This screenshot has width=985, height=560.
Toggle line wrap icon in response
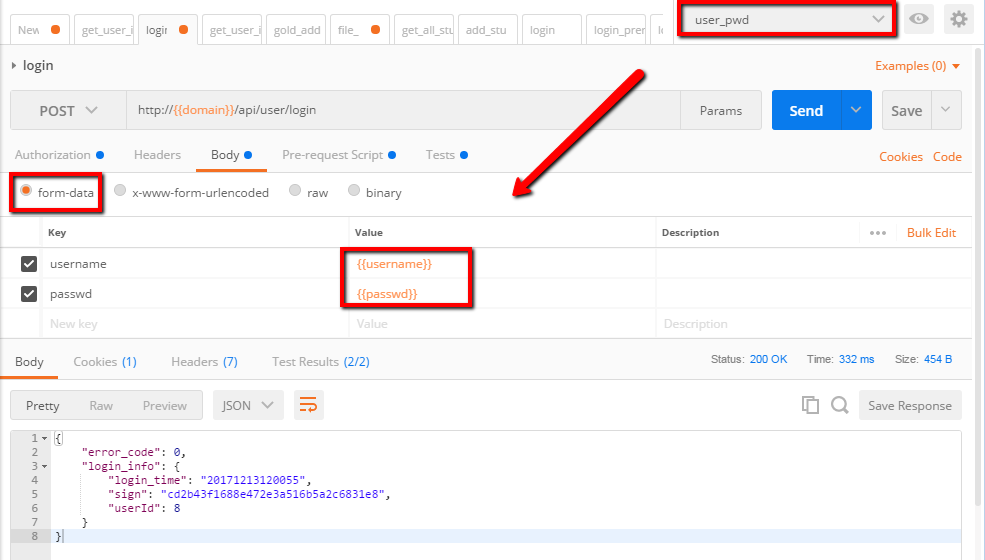click(308, 405)
